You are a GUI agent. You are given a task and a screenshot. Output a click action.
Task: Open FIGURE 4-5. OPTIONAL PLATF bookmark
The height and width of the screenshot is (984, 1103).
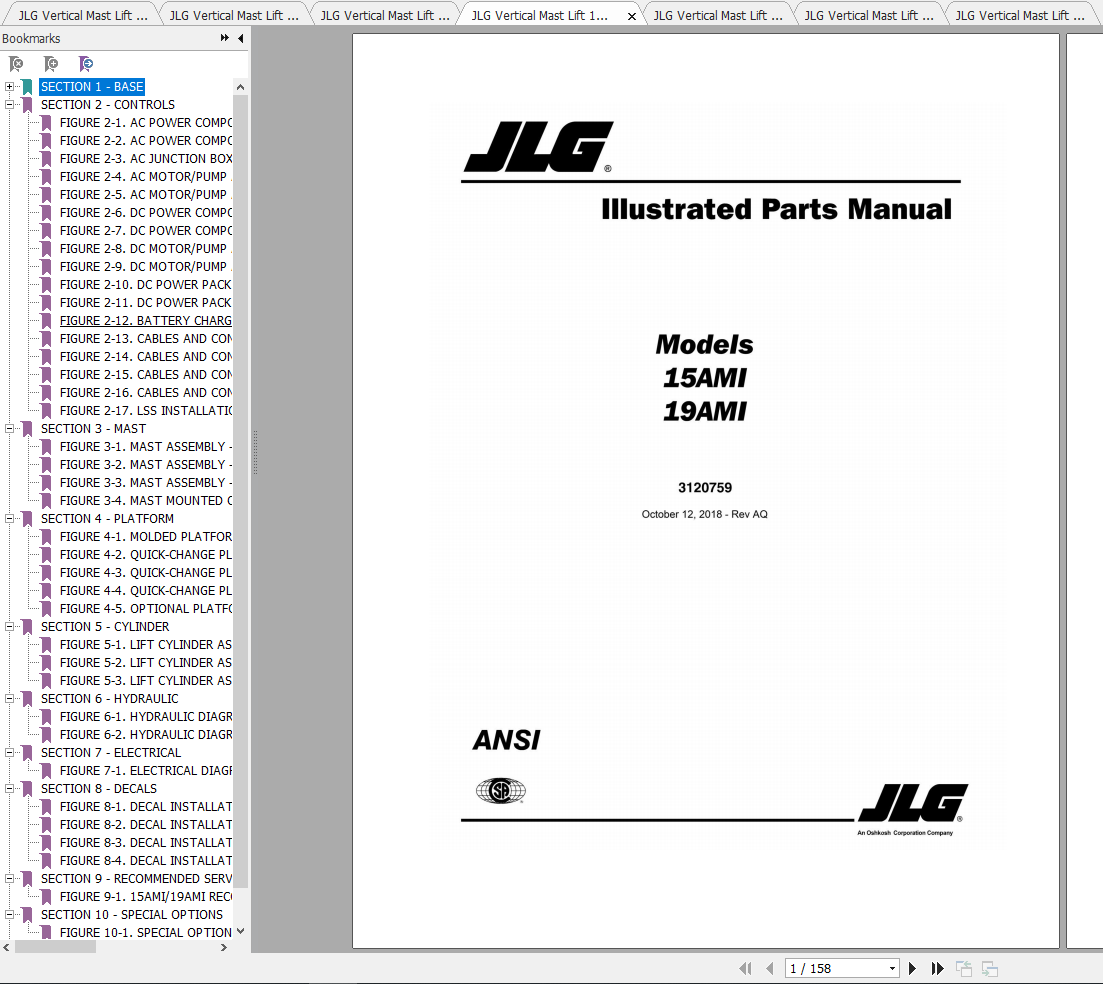[146, 609]
